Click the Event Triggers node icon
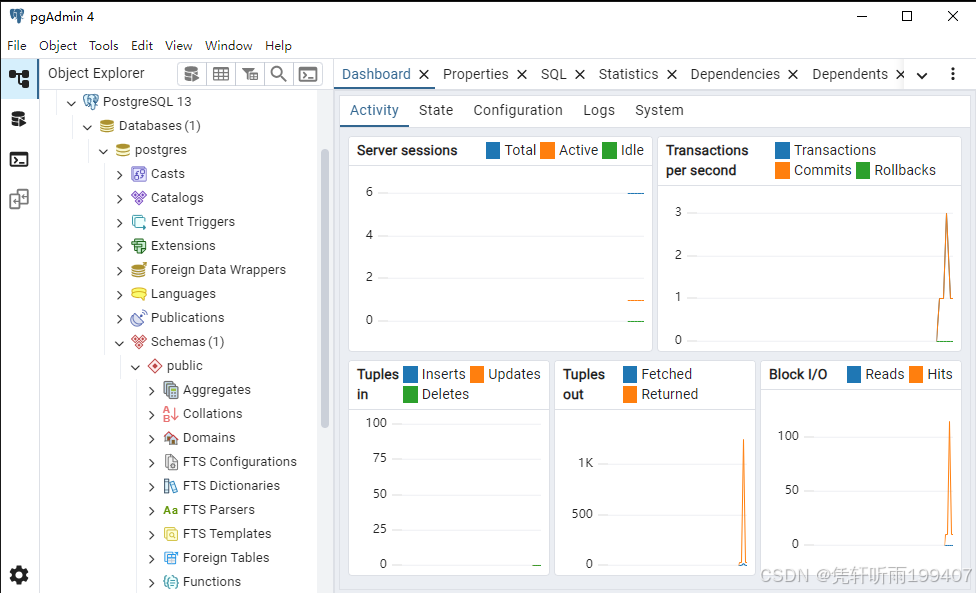The image size is (976, 593). point(139,222)
